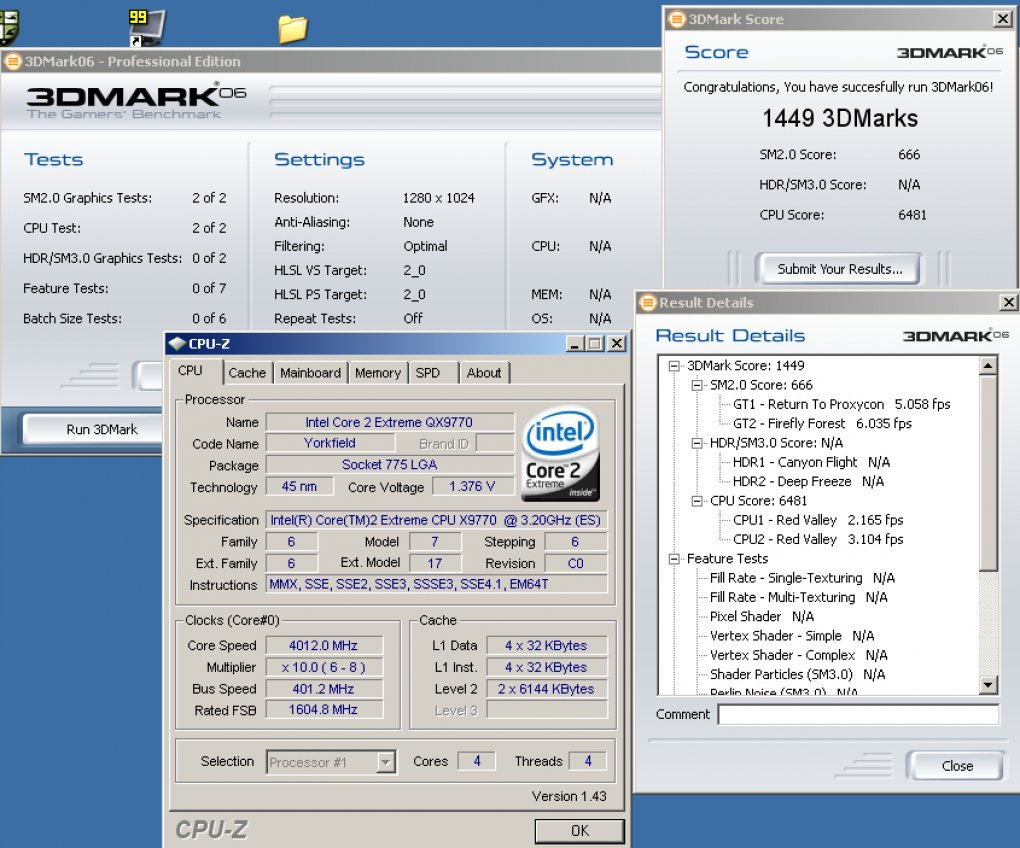
Task: Collapse the SM2.0 Score: 666 node
Action: pyautogui.click(x=697, y=385)
